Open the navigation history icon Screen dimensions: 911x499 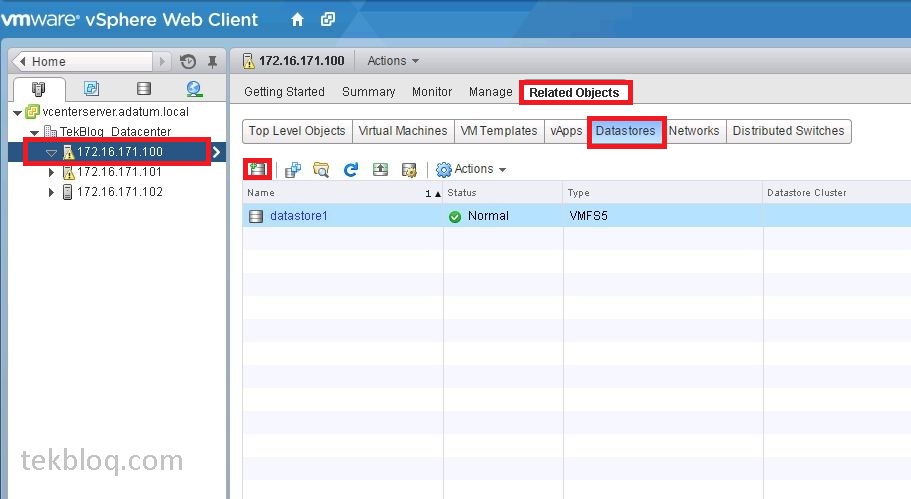coord(188,61)
